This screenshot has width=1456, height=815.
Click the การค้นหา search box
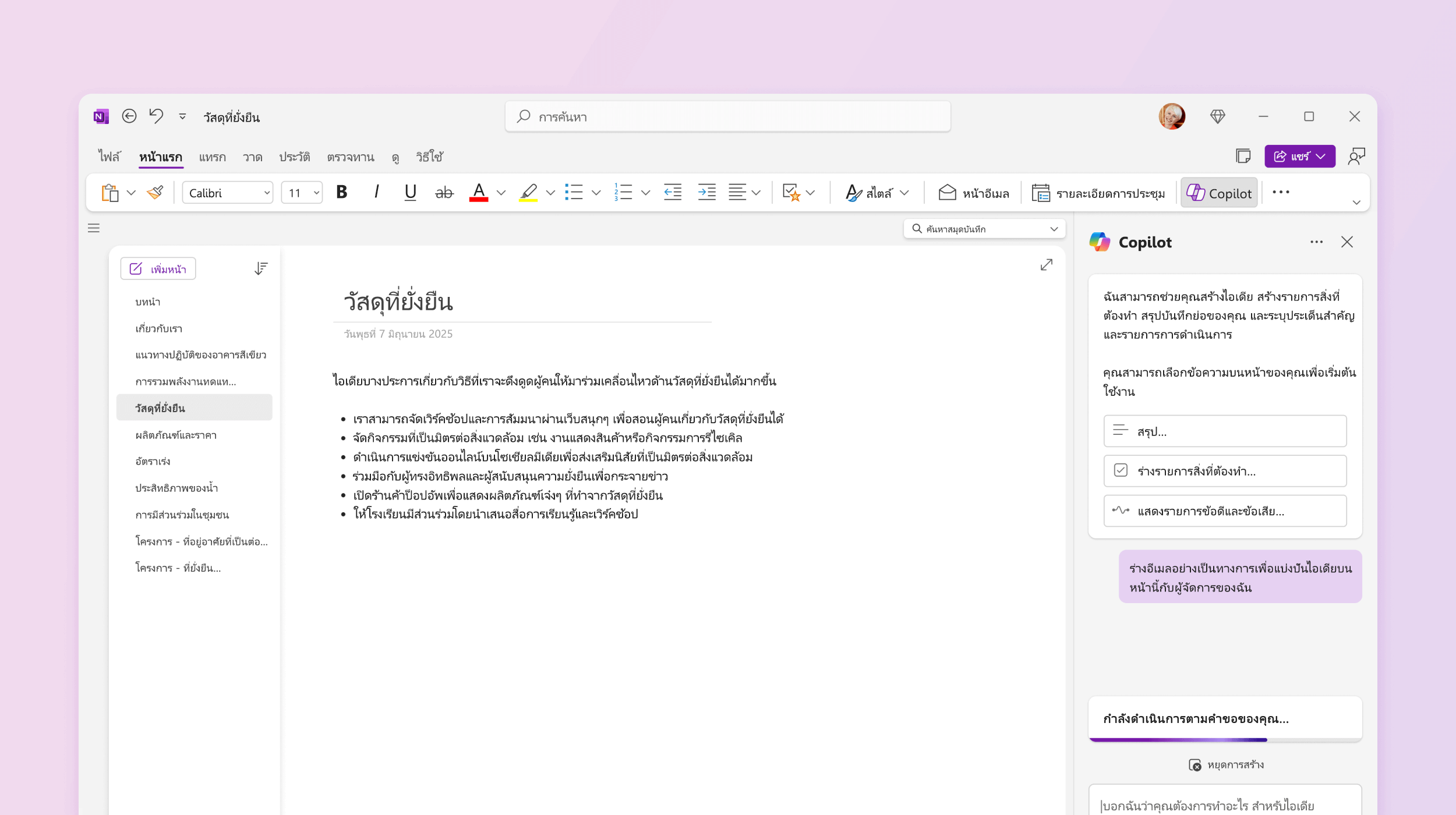(728, 116)
